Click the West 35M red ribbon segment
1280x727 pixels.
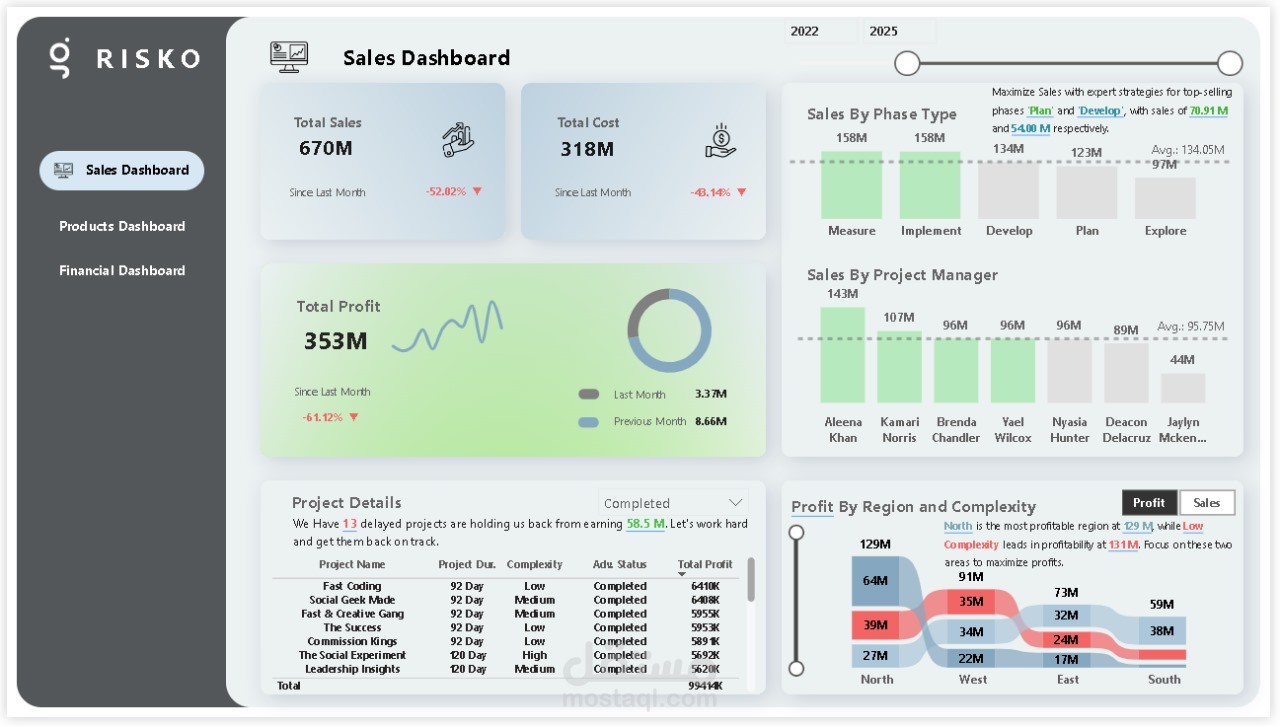[x=971, y=602]
